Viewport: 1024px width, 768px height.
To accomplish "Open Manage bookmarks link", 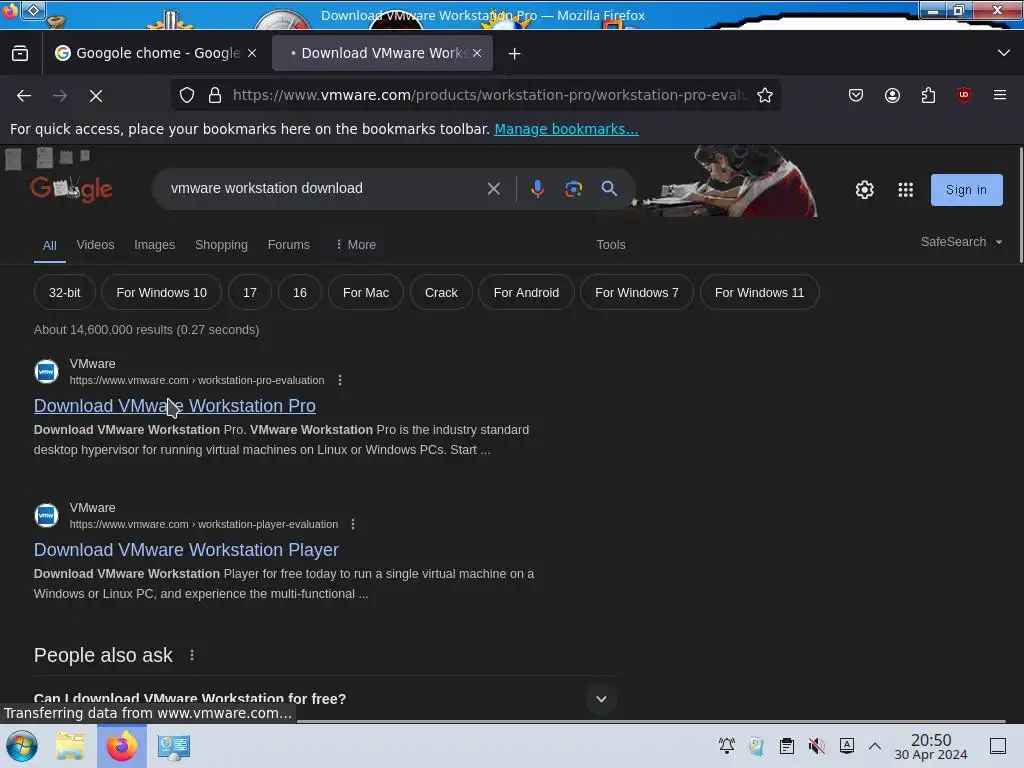I will (566, 129).
